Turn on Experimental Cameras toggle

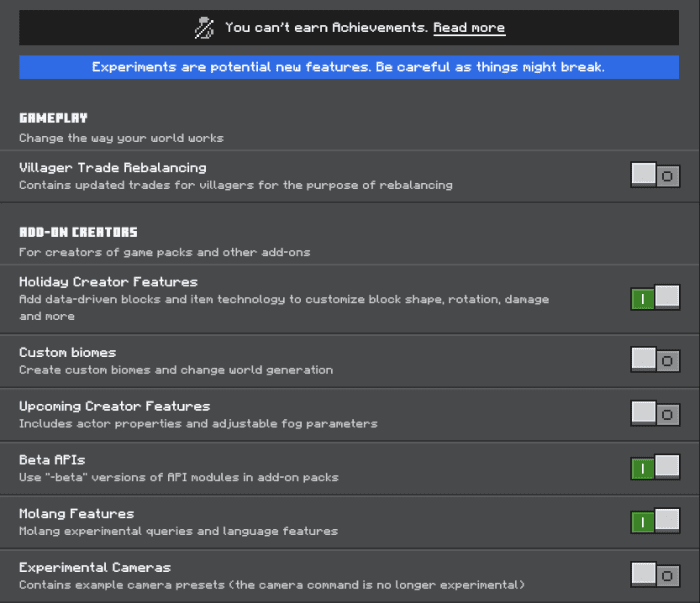tap(655, 574)
